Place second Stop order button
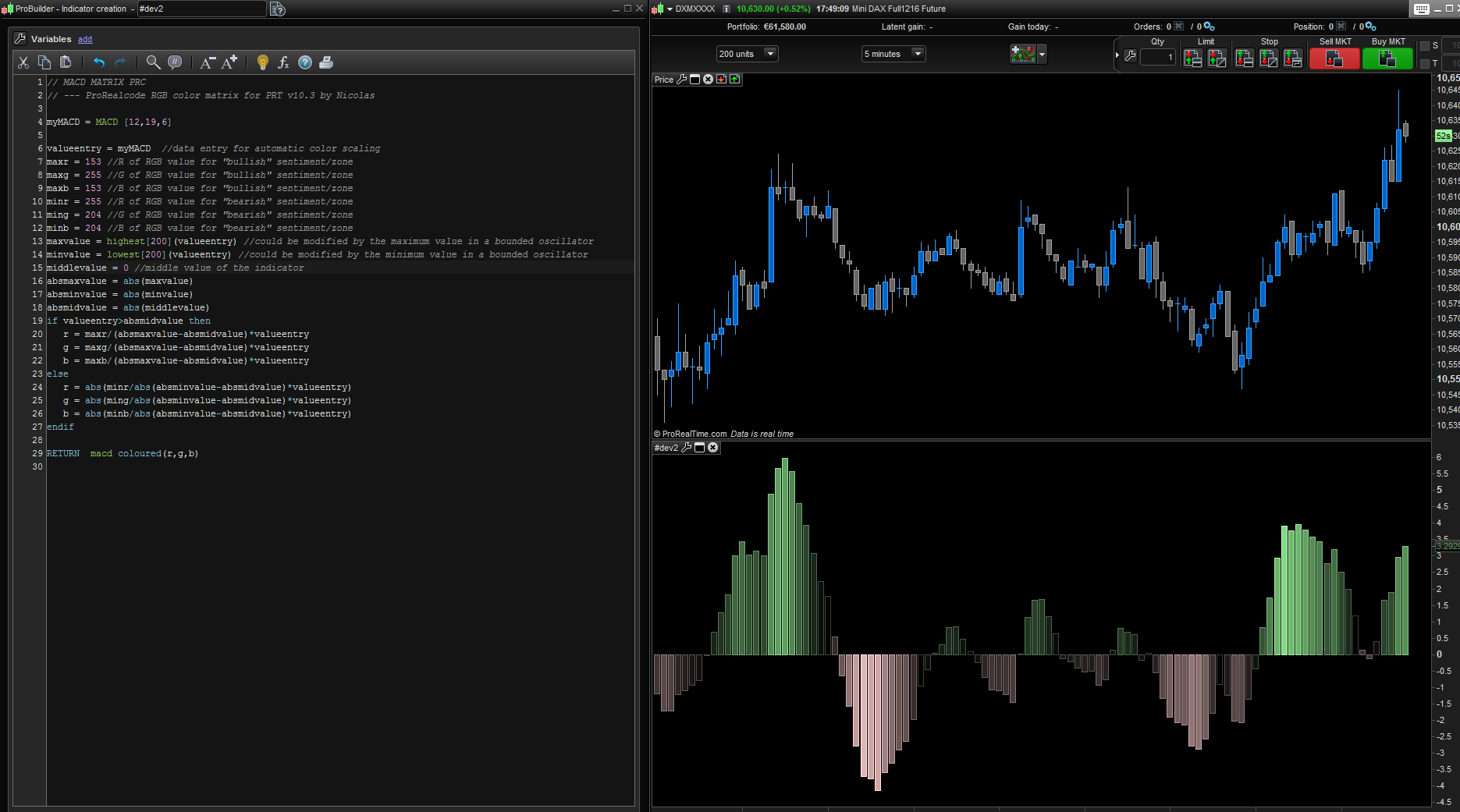This screenshot has width=1460, height=812. click(x=1268, y=59)
